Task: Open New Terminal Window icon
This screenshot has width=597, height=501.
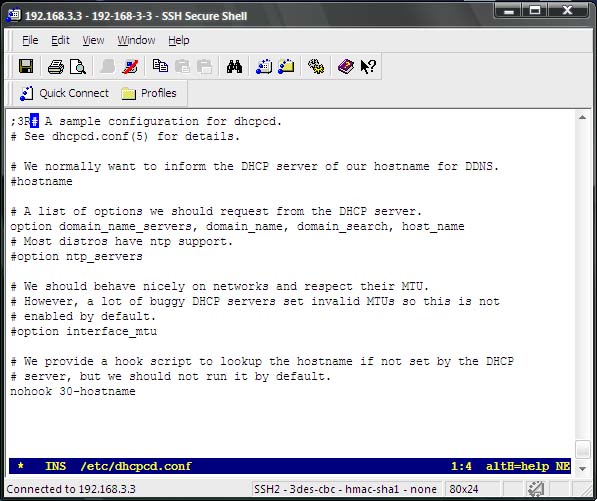Action: (264, 67)
